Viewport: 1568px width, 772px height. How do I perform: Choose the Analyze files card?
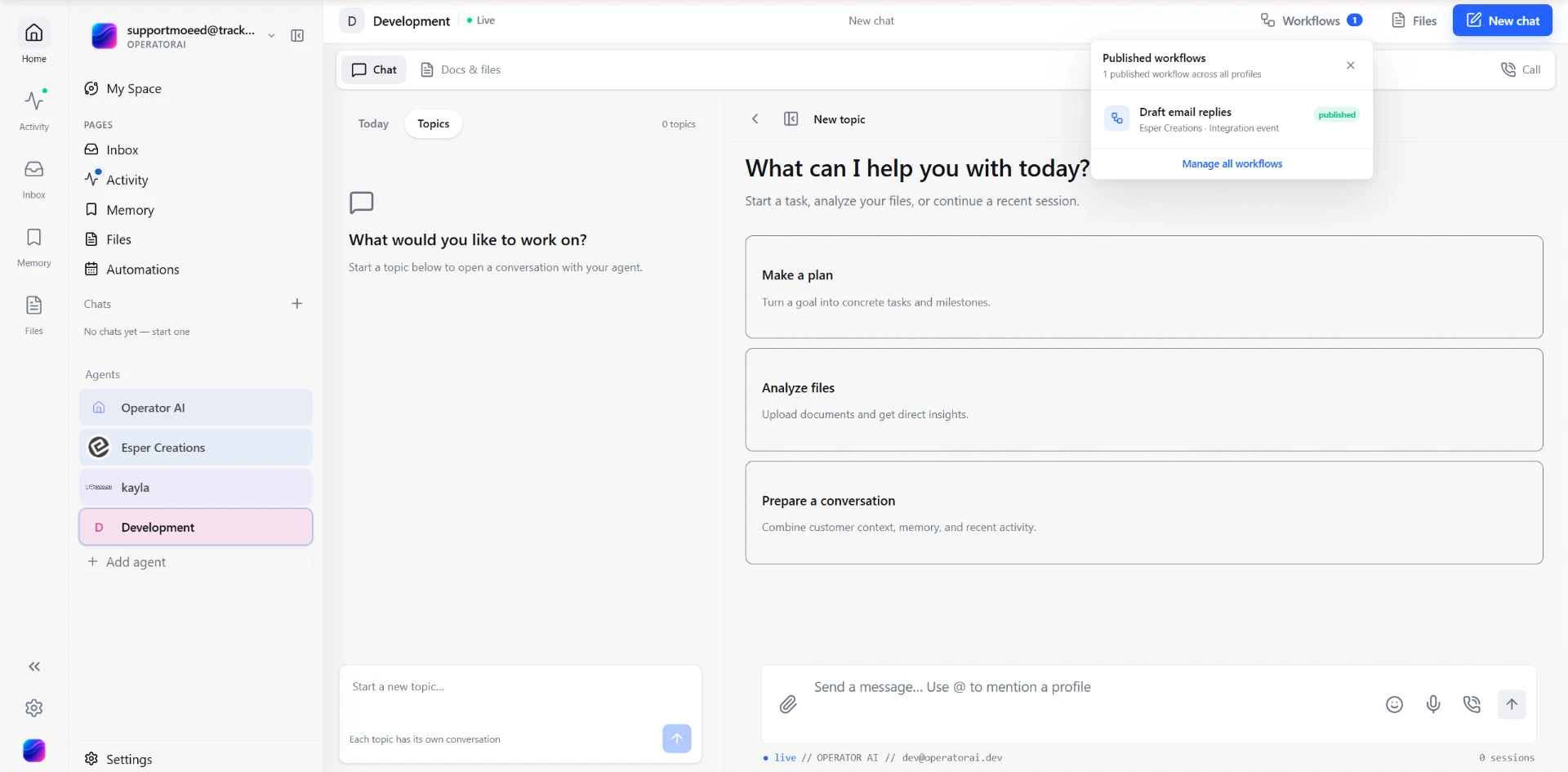[x=1144, y=399]
